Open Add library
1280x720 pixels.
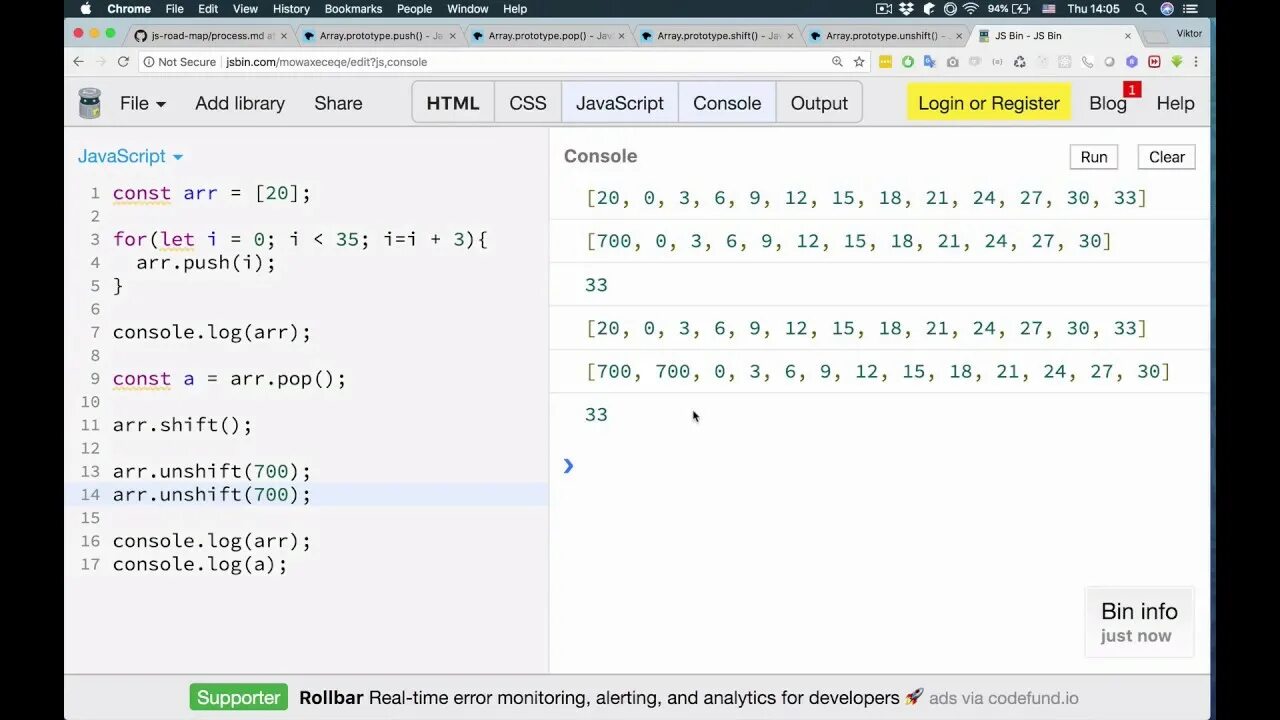[x=240, y=103]
